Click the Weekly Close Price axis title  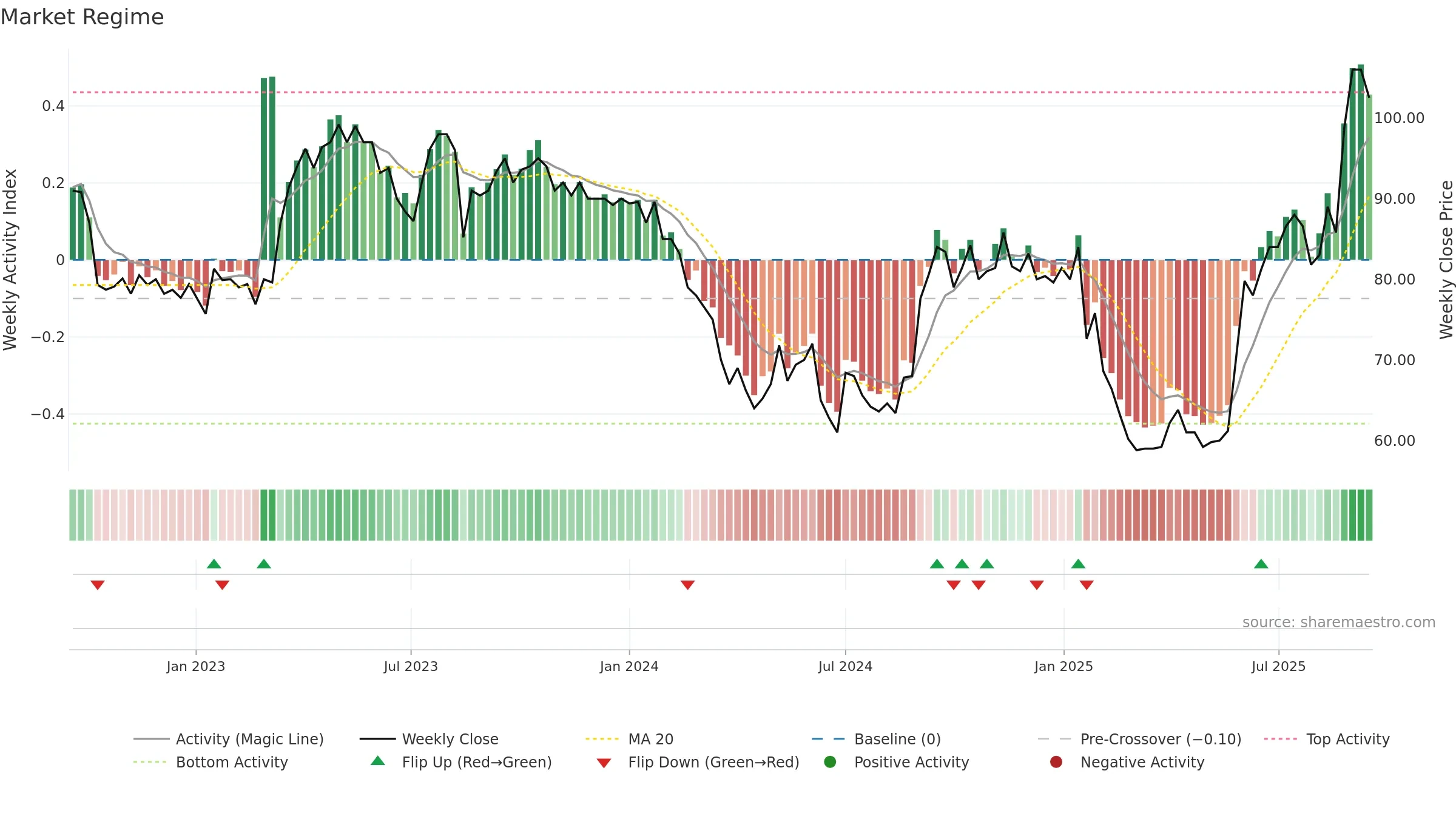coord(1446,260)
